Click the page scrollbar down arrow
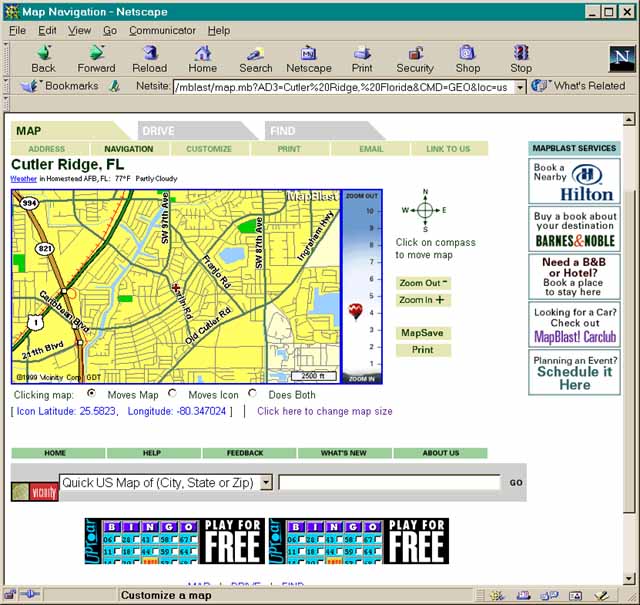 point(629,578)
